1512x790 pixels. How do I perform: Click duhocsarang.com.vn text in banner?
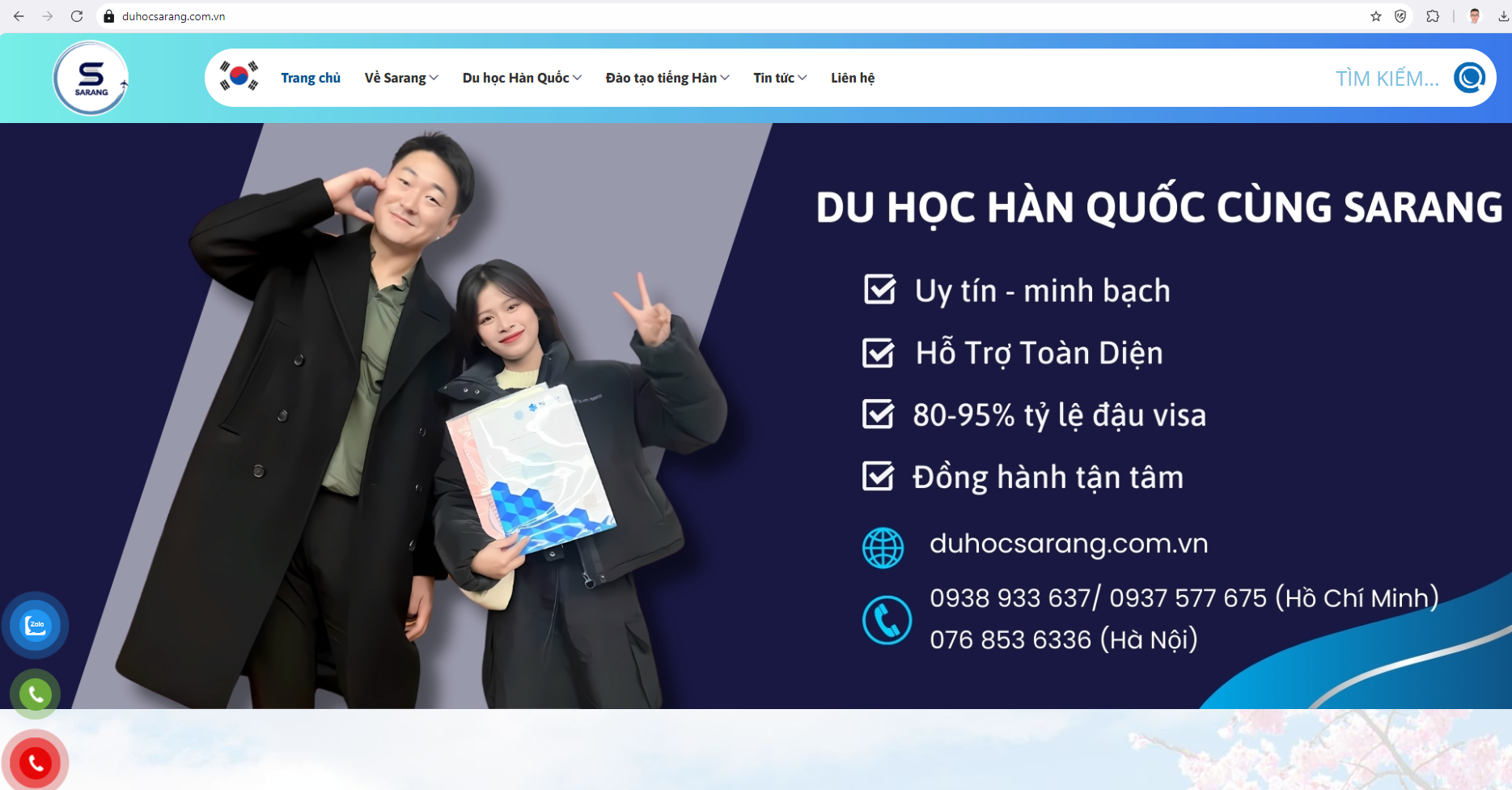(x=1069, y=543)
